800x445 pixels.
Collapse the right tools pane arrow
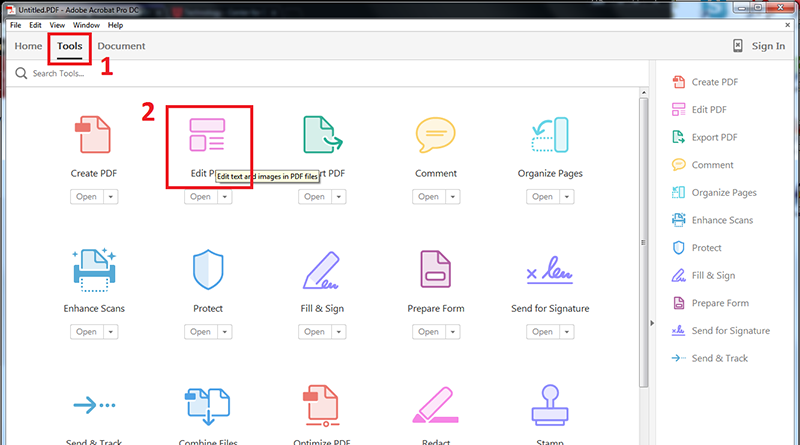pyautogui.click(x=652, y=323)
